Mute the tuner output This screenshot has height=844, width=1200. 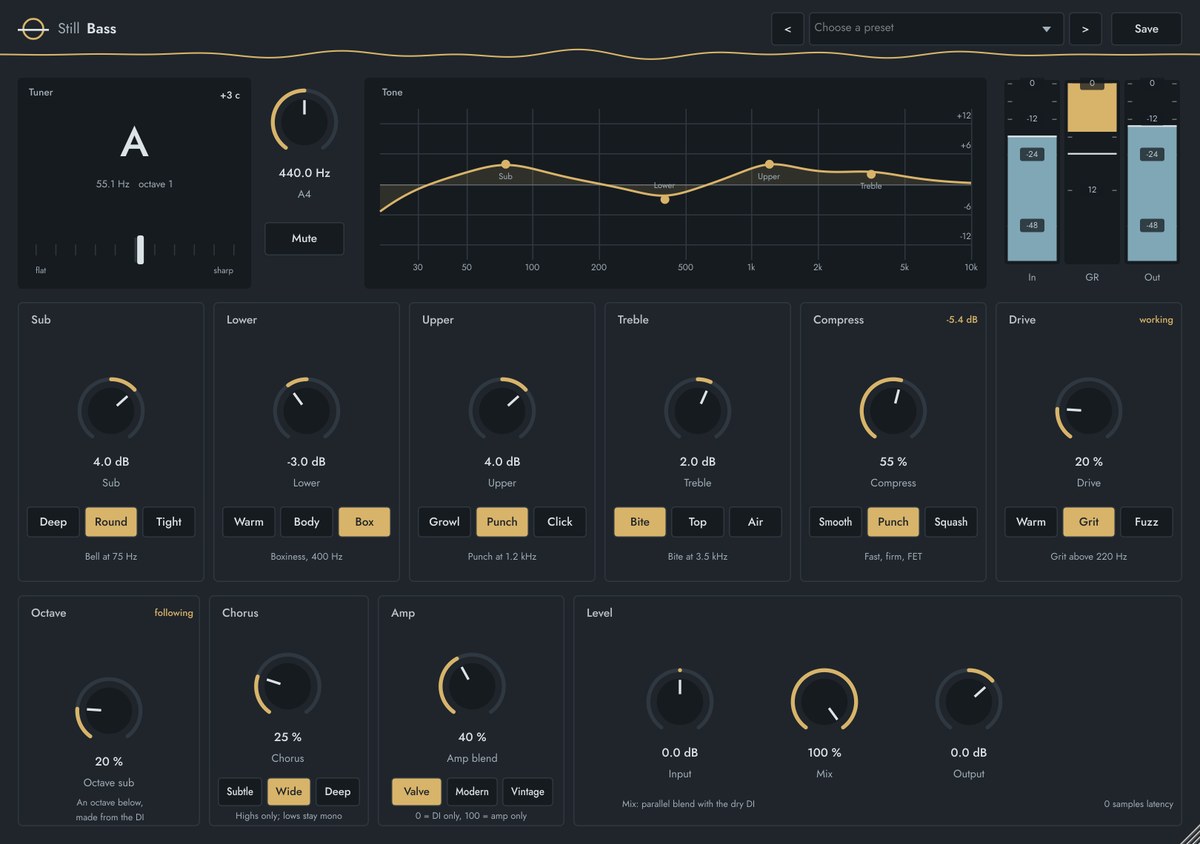pyautogui.click(x=304, y=239)
